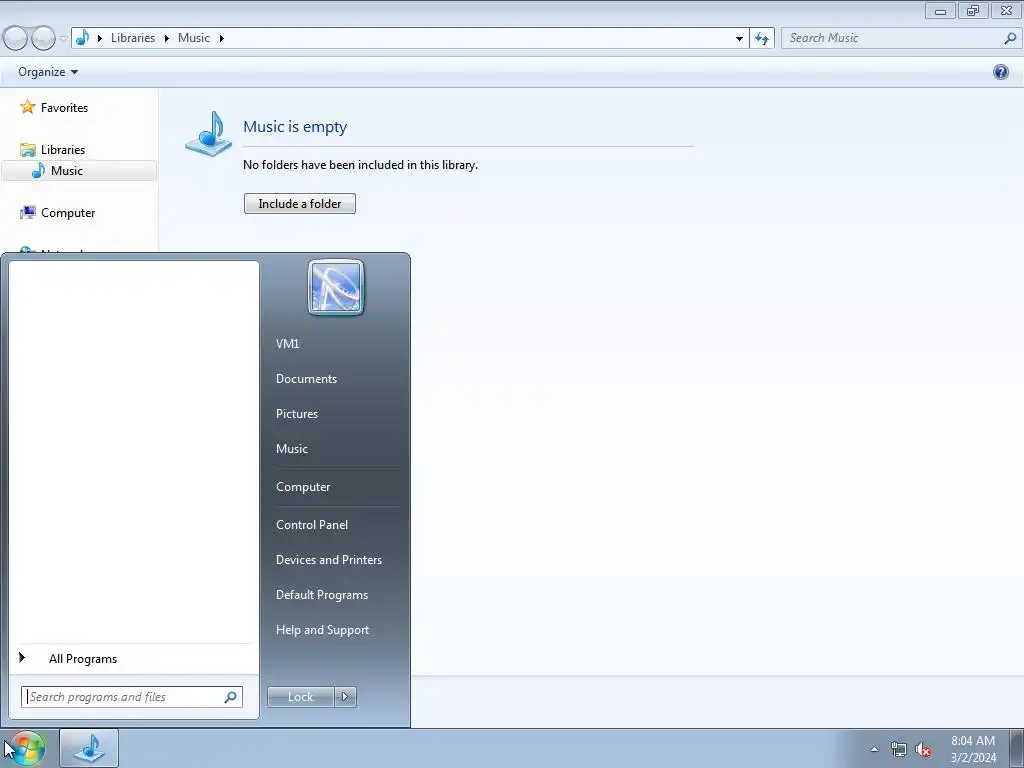
Task: Open Explorer Help with the question mark
Action: click(1000, 72)
